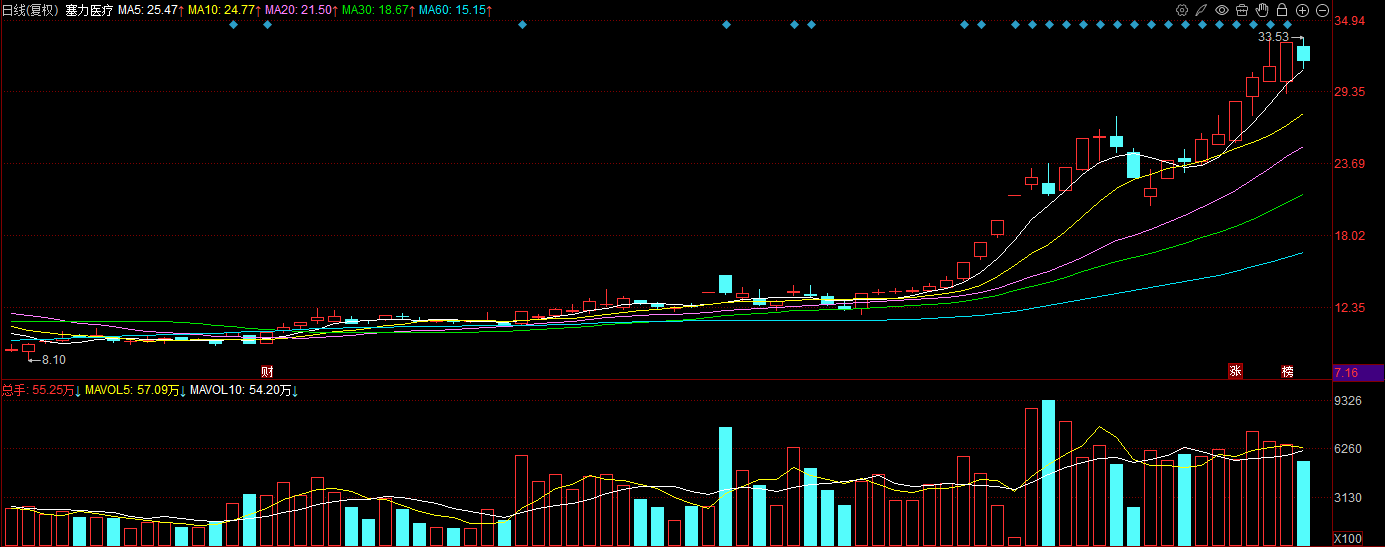Viewport: 1385px width, 547px height.
Task: Click the 33.53 high price annotation
Action: 1272,37
